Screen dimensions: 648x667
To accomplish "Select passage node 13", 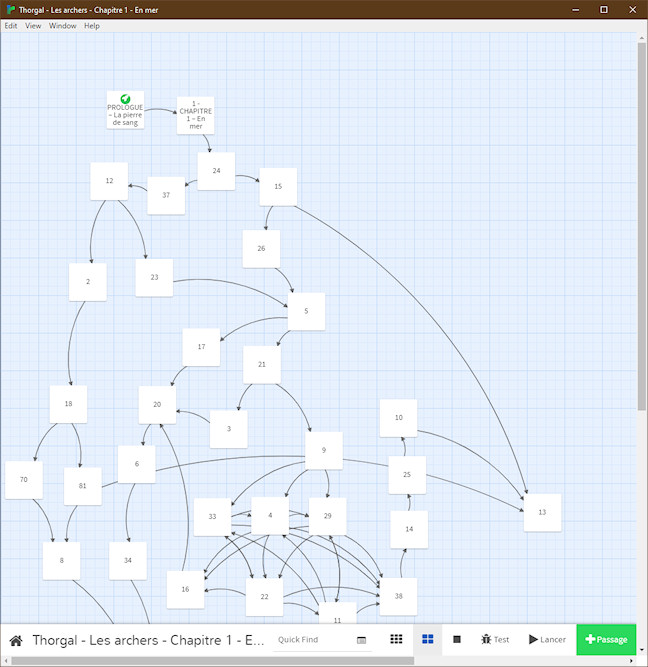I will click(x=542, y=512).
